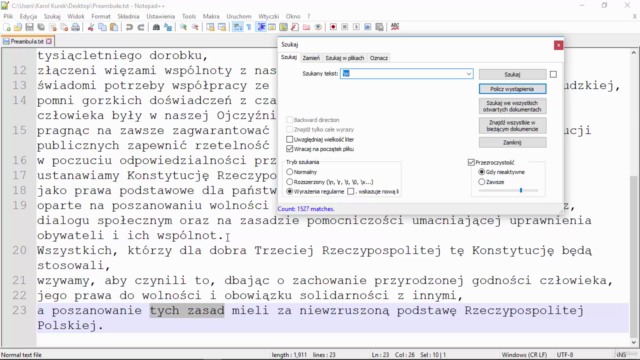The width and height of the screenshot is (640, 360).
Task: Click the Playback macro icon
Action: click(x=356, y=27)
